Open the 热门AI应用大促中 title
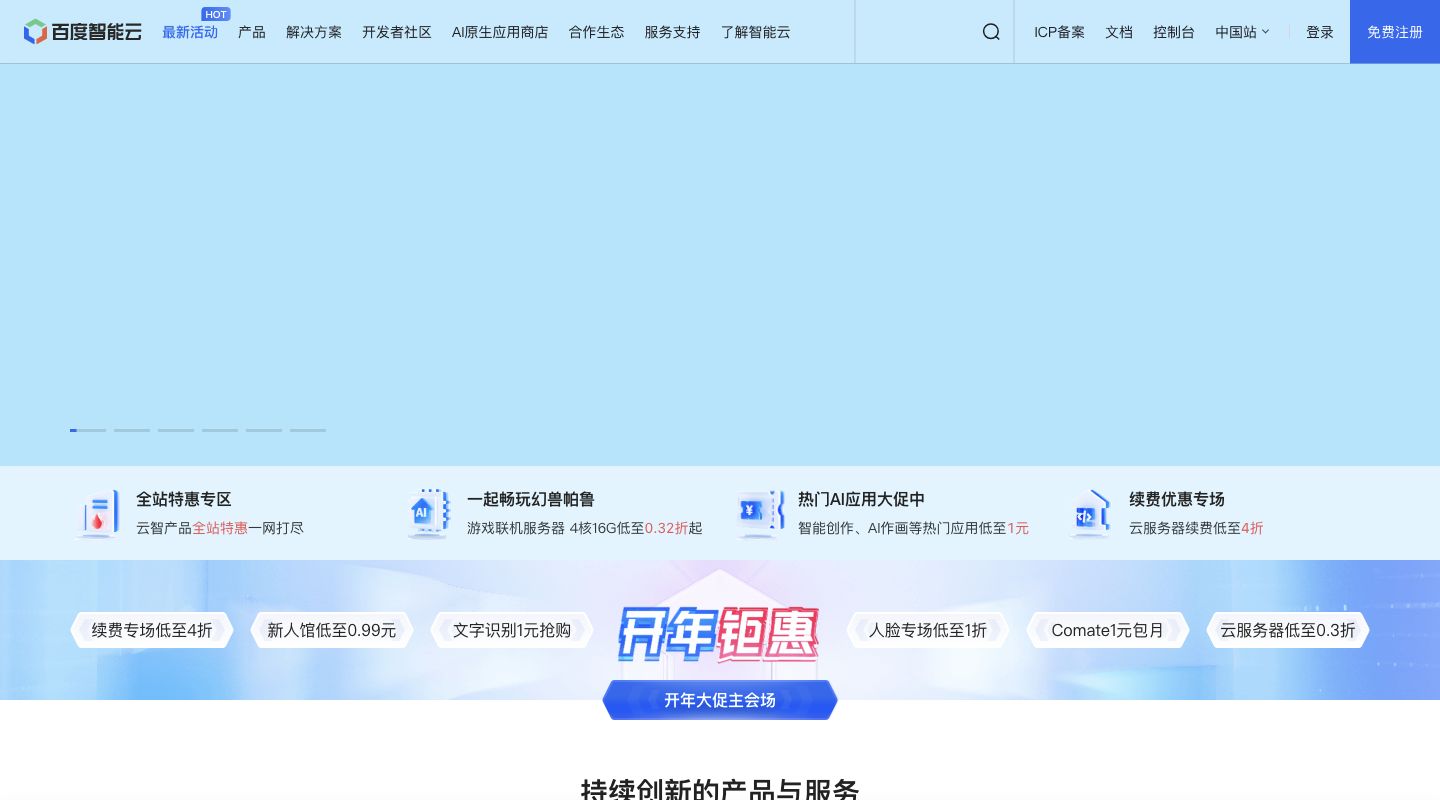1440x800 pixels. pyautogui.click(x=861, y=499)
